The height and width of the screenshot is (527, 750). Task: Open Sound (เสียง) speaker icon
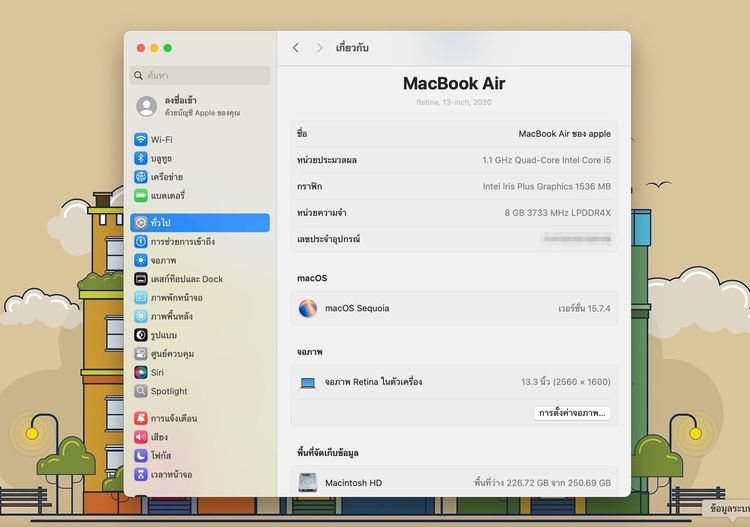141,437
